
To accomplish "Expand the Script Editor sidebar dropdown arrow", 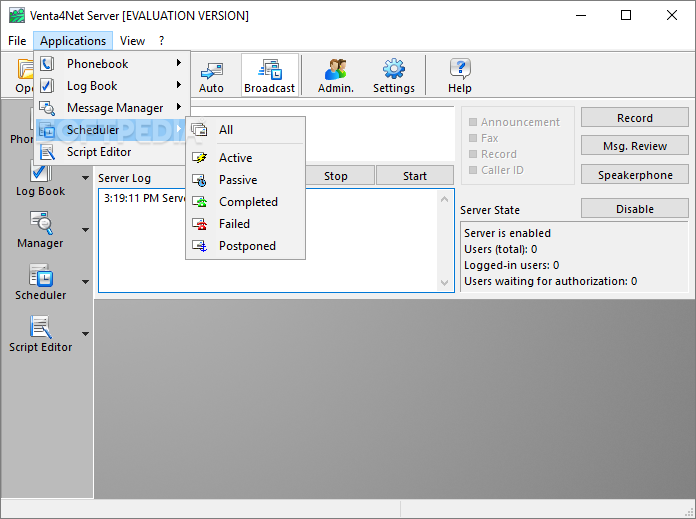I will pos(86,334).
